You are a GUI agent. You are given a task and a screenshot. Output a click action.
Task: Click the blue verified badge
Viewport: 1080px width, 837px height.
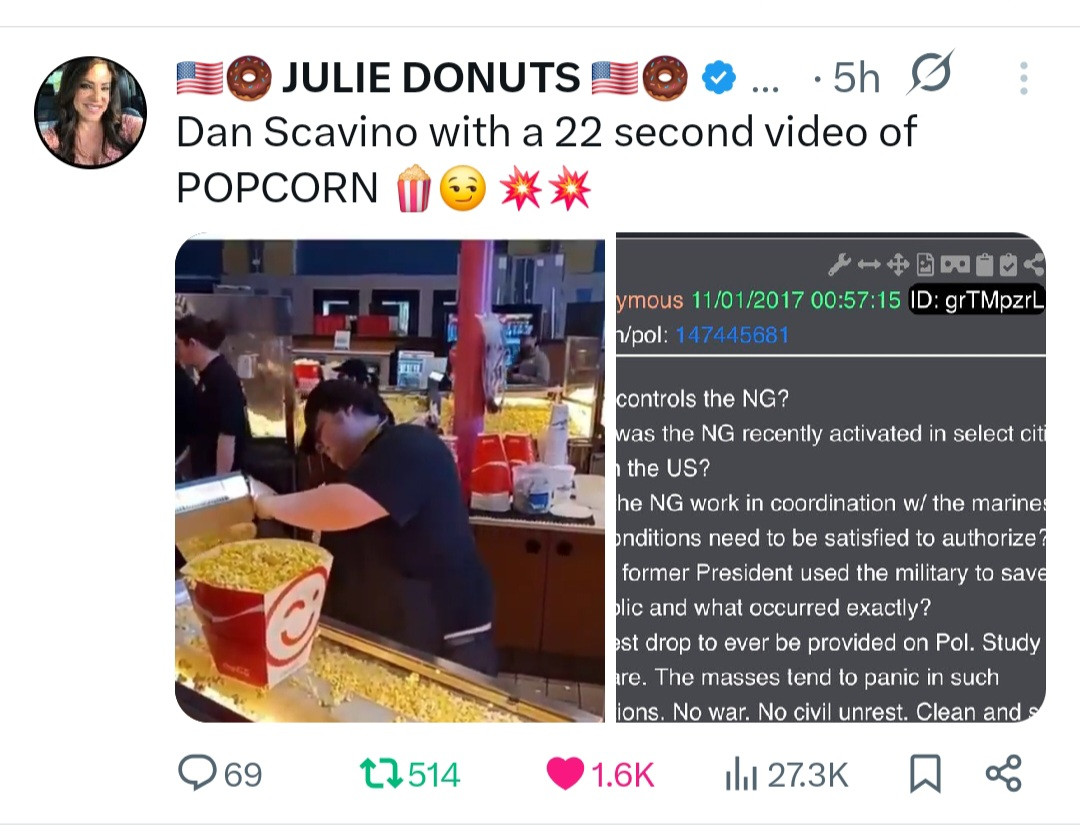point(718,77)
